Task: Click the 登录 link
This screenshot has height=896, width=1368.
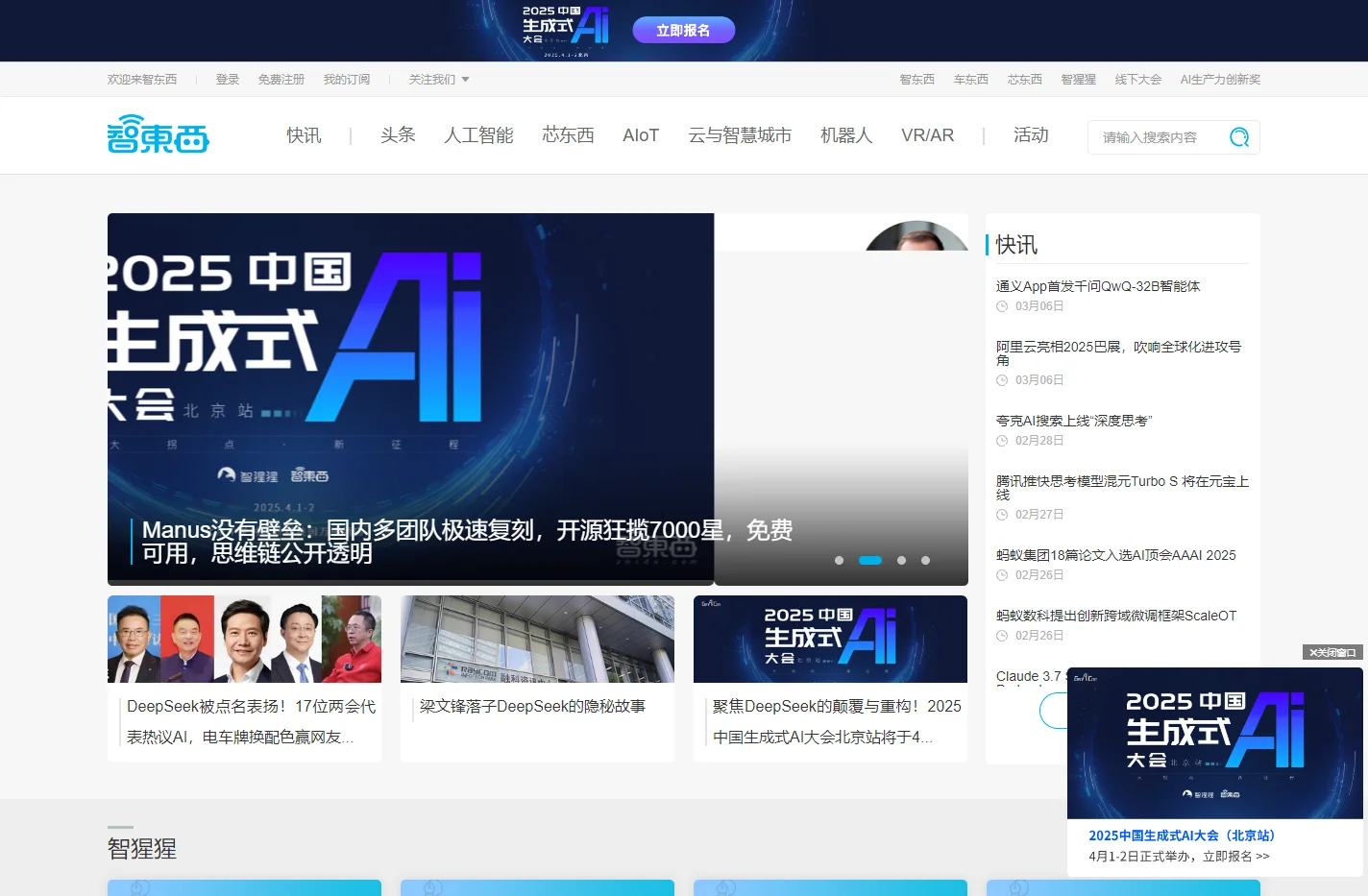Action: point(228,80)
